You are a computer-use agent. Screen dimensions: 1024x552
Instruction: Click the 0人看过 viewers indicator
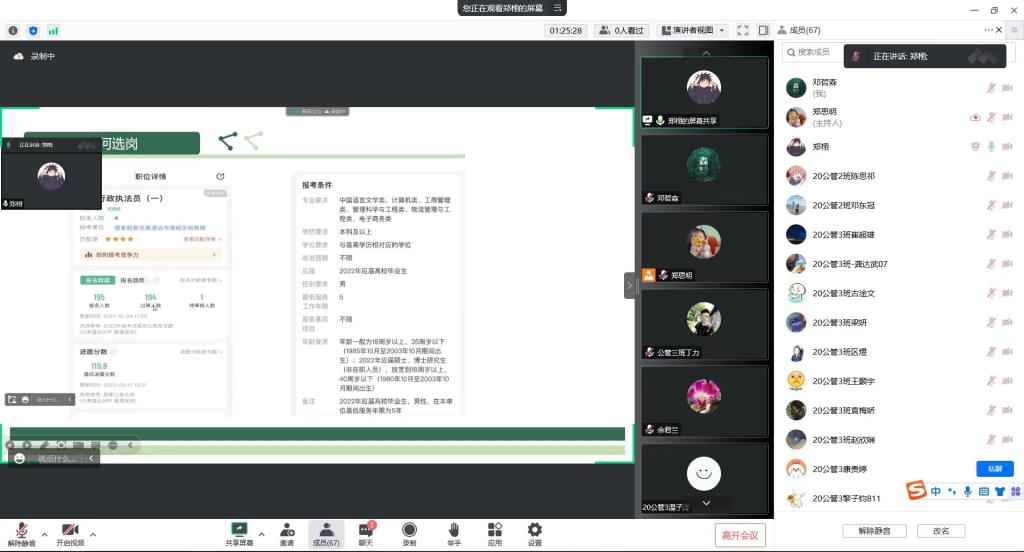622,31
